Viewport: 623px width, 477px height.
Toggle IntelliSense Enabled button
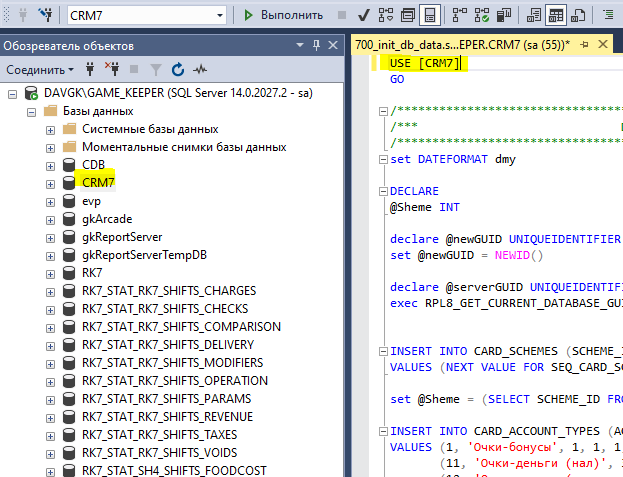430,15
